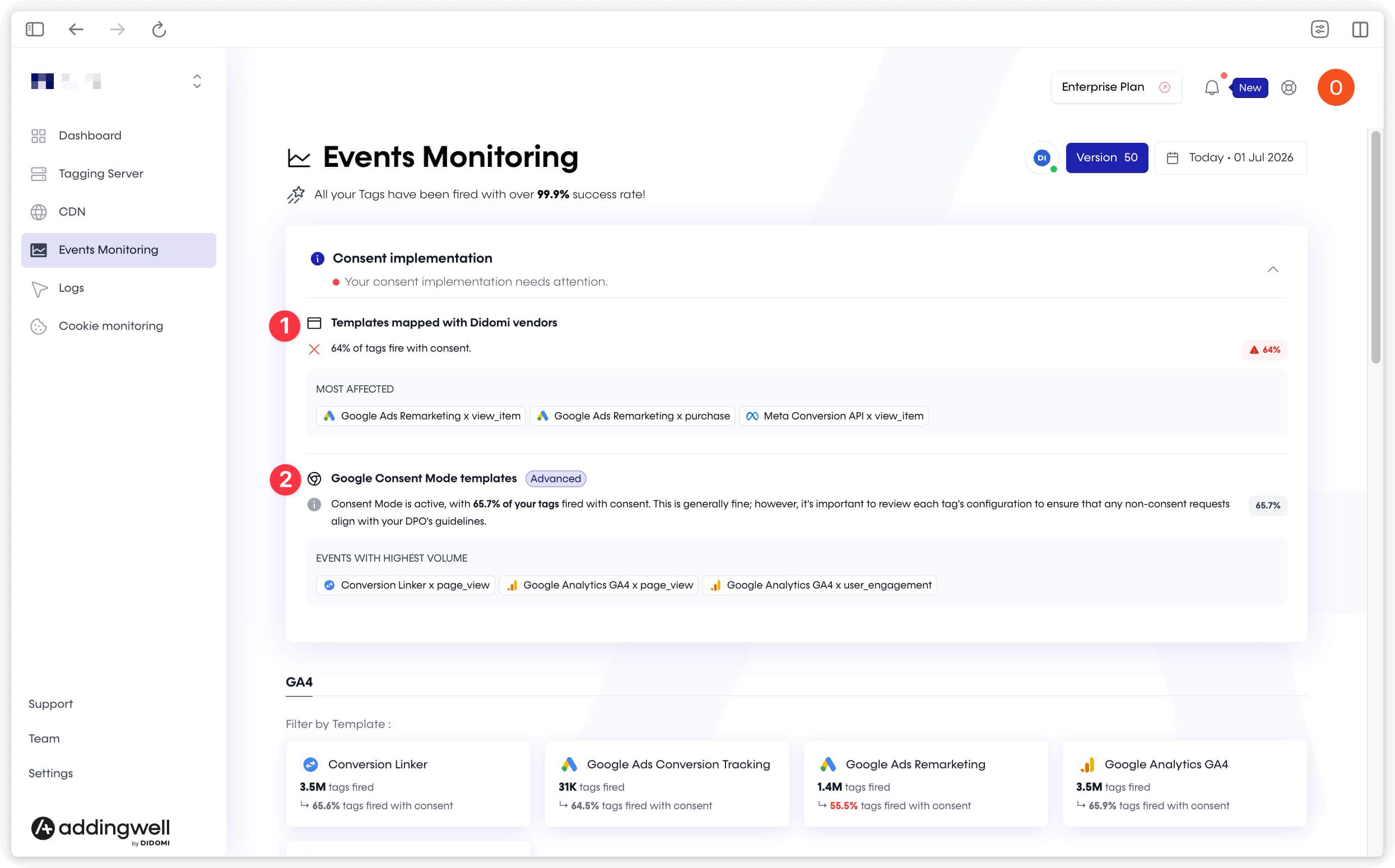Open the Enterprise Plan button
Viewport: 1395px width, 868px height.
pos(1116,87)
